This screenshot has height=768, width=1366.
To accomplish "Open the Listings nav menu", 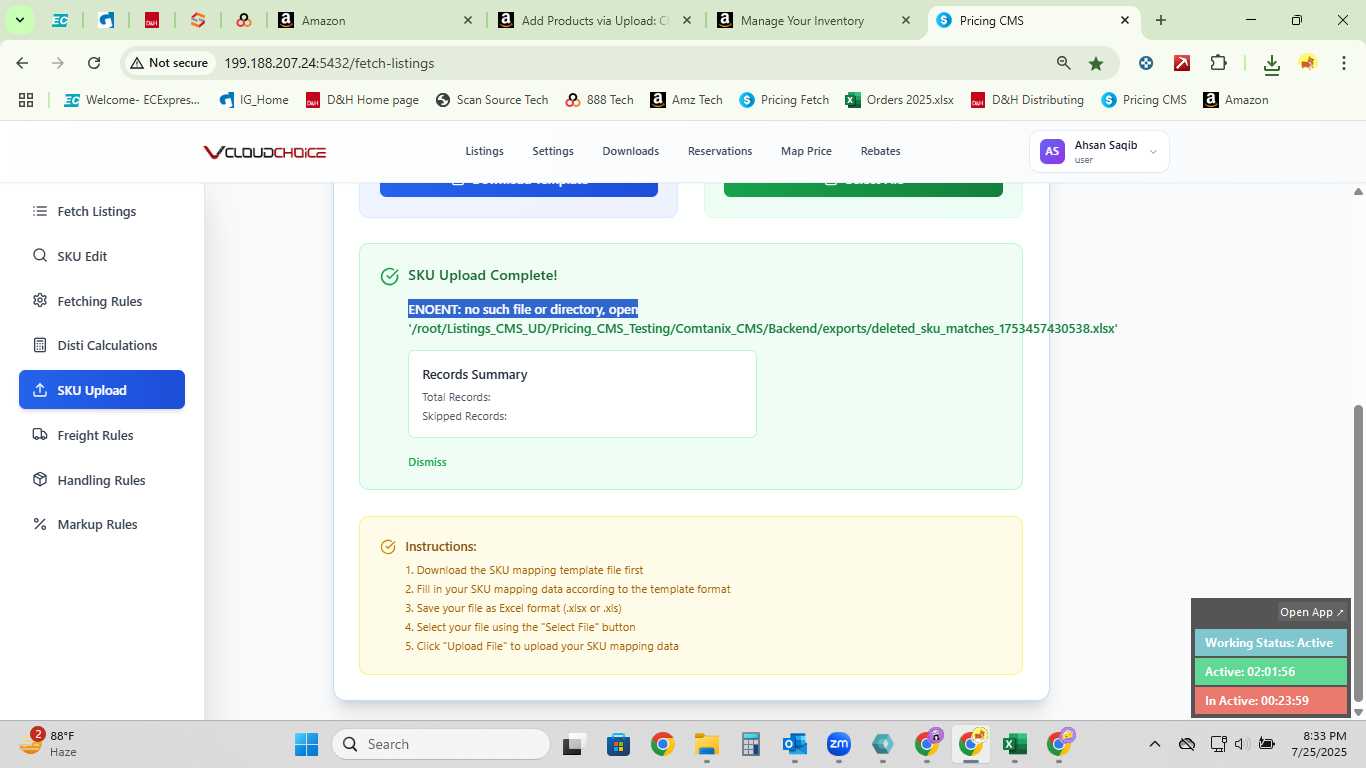I will pyautogui.click(x=484, y=151).
